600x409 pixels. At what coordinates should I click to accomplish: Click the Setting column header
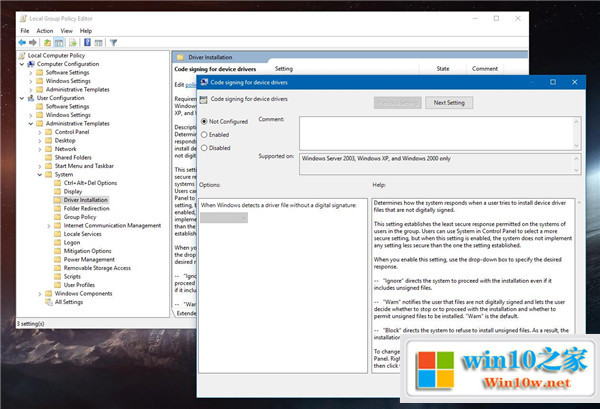tap(284, 68)
